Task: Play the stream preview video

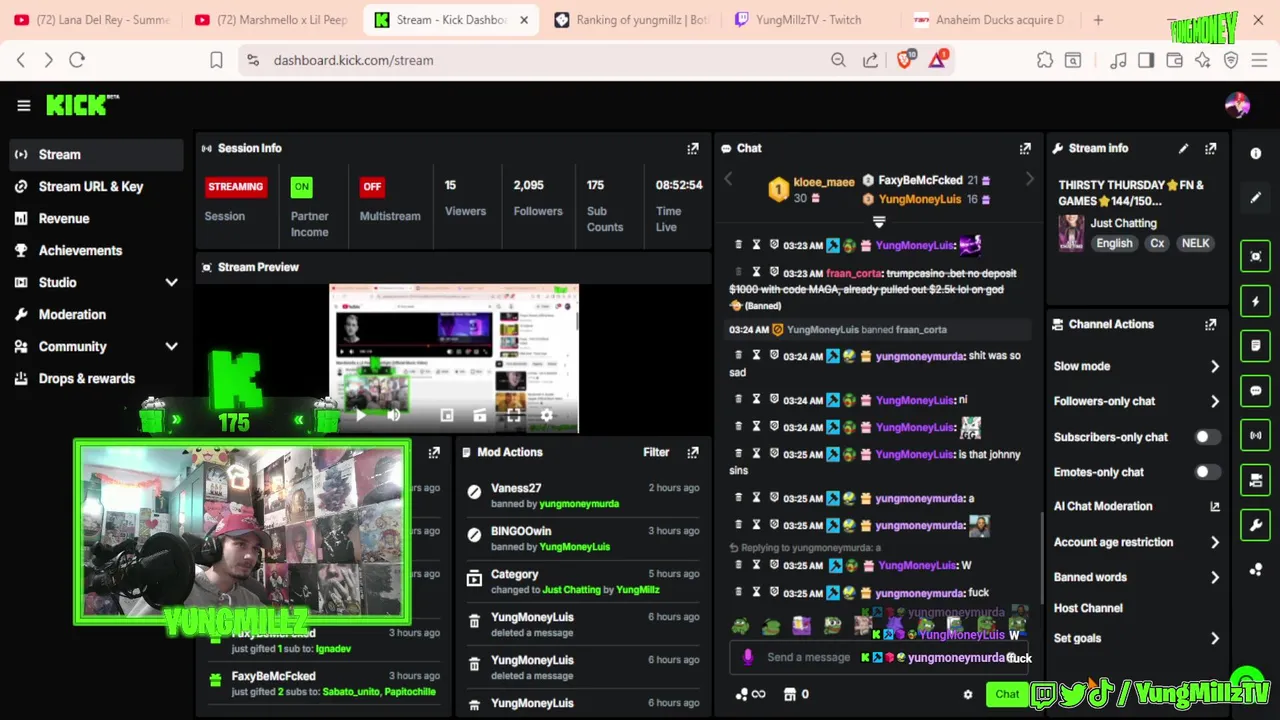Action: pyautogui.click(x=361, y=415)
